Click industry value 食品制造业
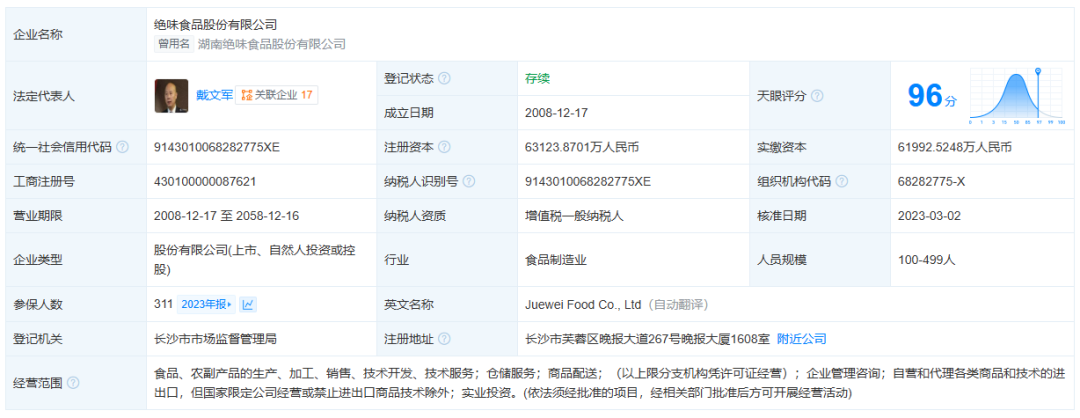The width and height of the screenshot is (1080, 418). point(556,260)
